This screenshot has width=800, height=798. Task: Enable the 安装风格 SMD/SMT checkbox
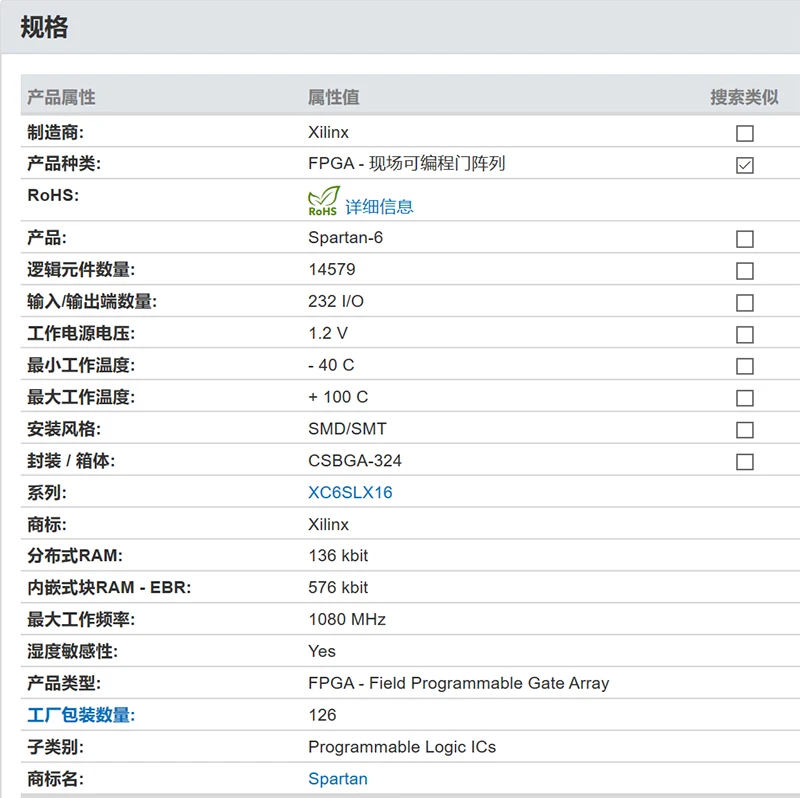pyautogui.click(x=744, y=430)
